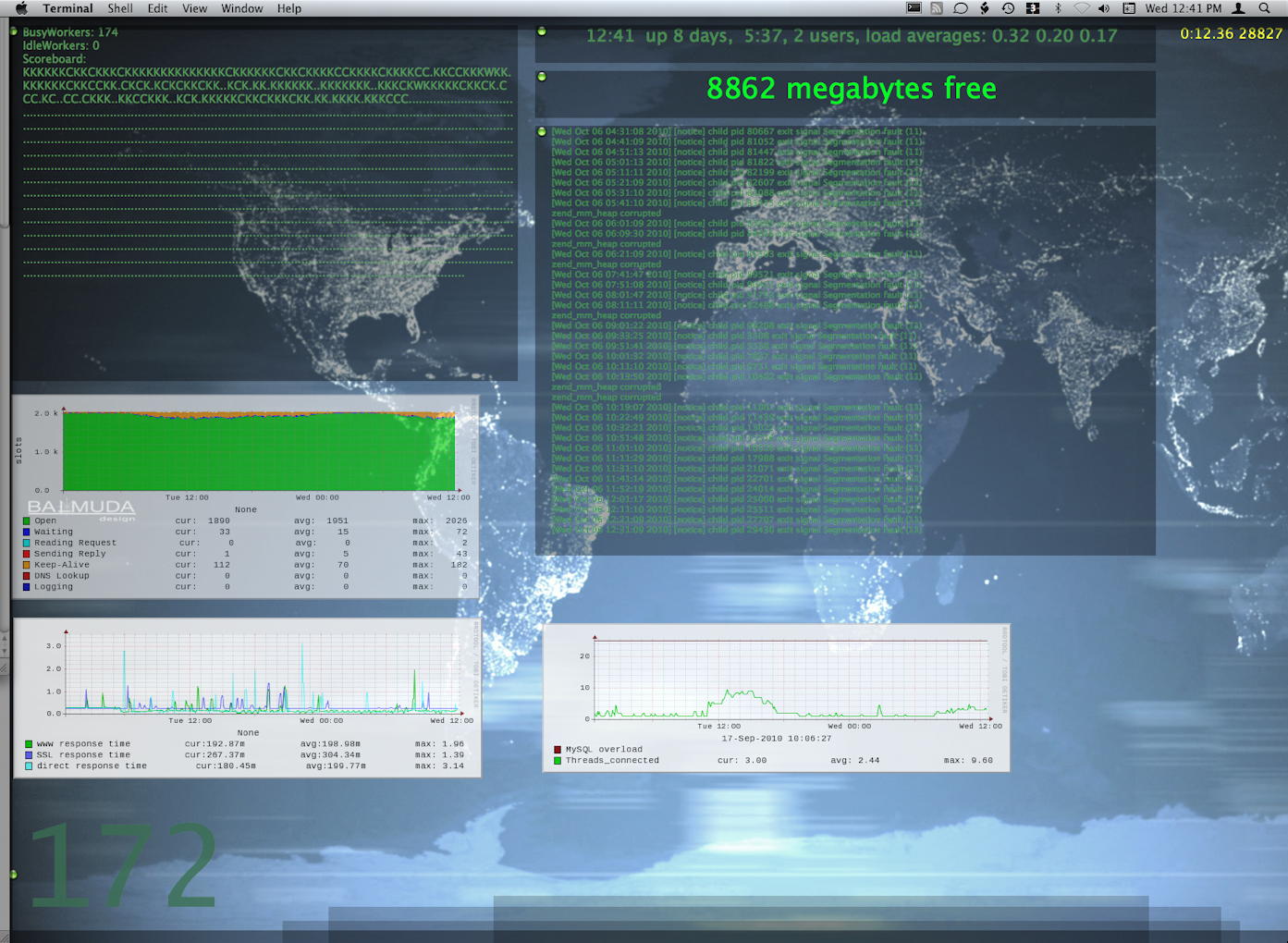This screenshot has height=943, width=1288.
Task: Click the red MySQL_overload legend swatch
Action: pyautogui.click(x=558, y=750)
